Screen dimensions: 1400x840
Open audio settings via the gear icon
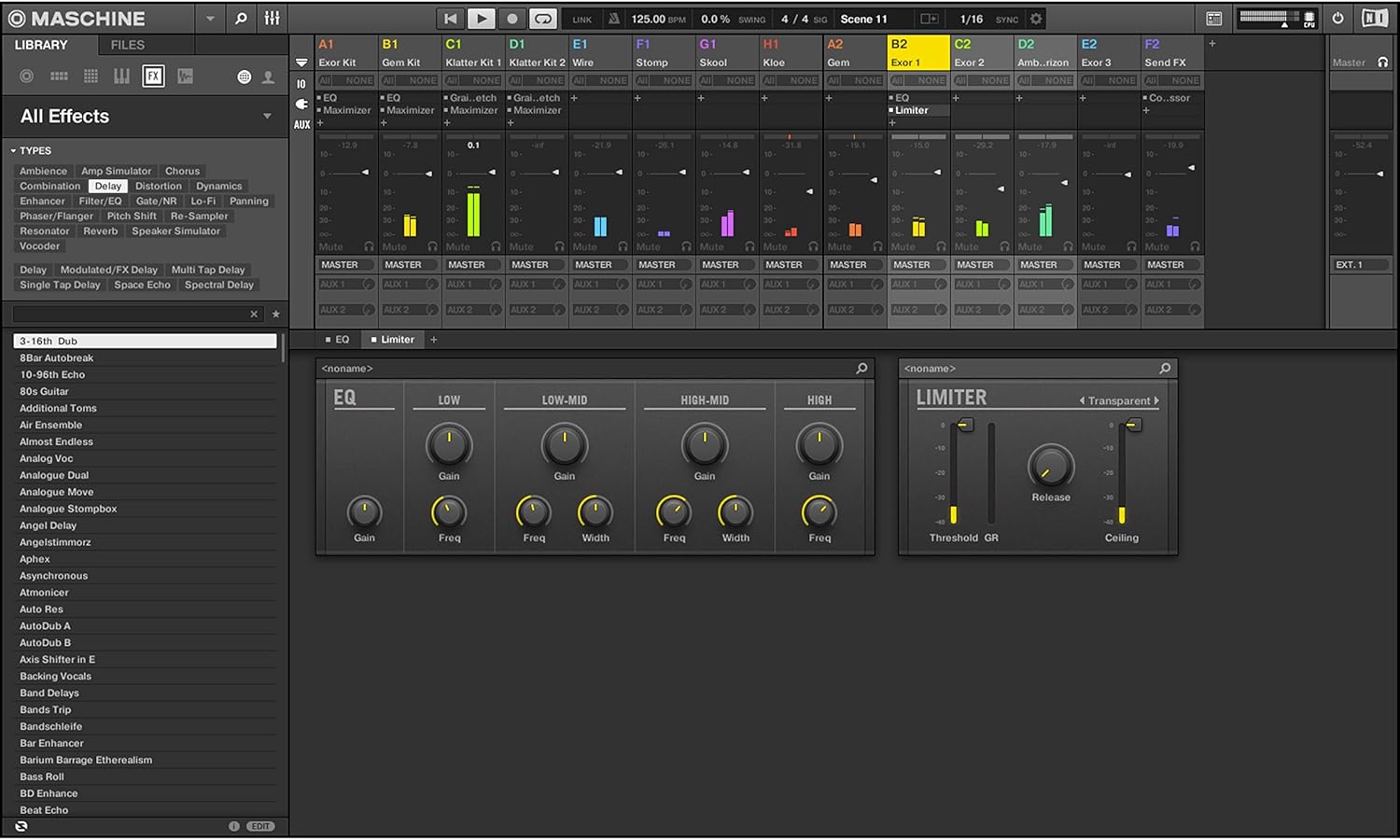pos(1034,18)
